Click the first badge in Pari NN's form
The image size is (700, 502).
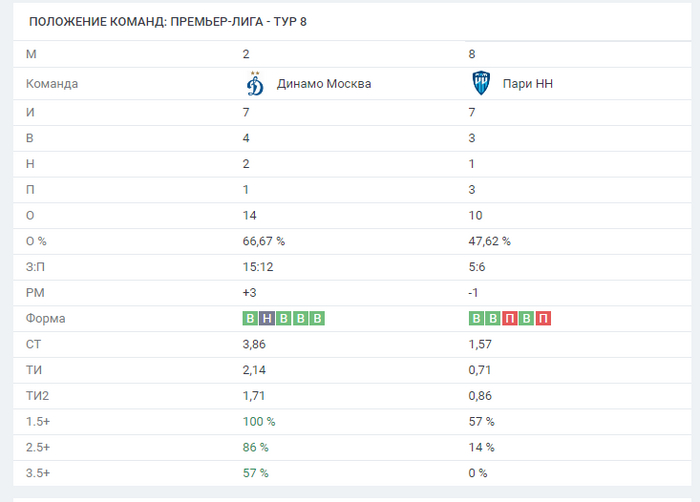point(476,319)
